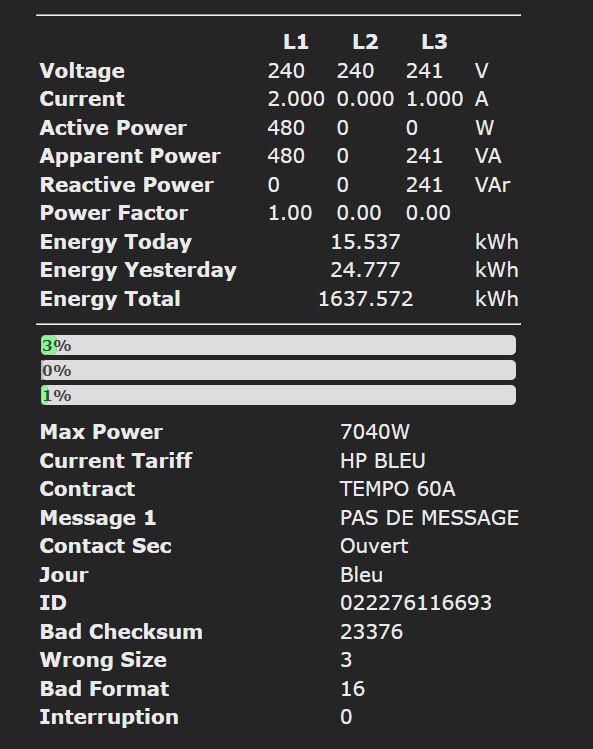The image size is (593, 749).
Task: Select the L1 column header
Action: coord(296,42)
